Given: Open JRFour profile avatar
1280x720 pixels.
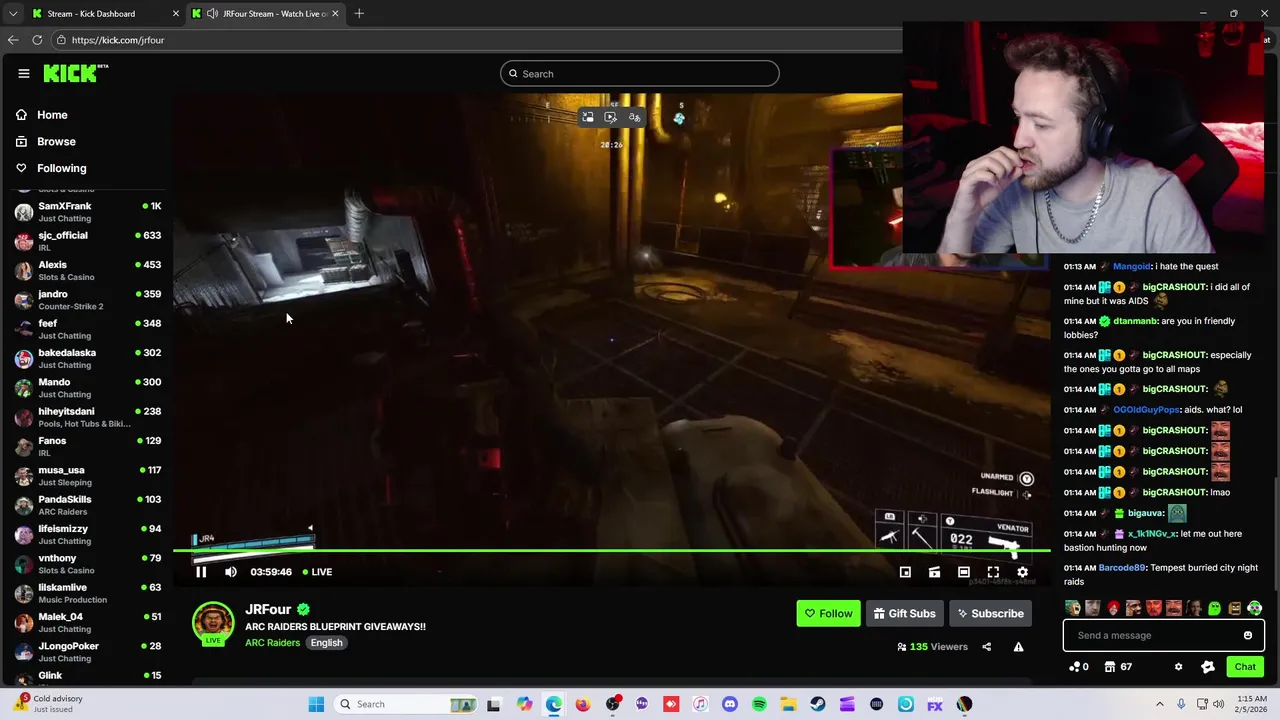Looking at the screenshot, I should tap(213, 622).
